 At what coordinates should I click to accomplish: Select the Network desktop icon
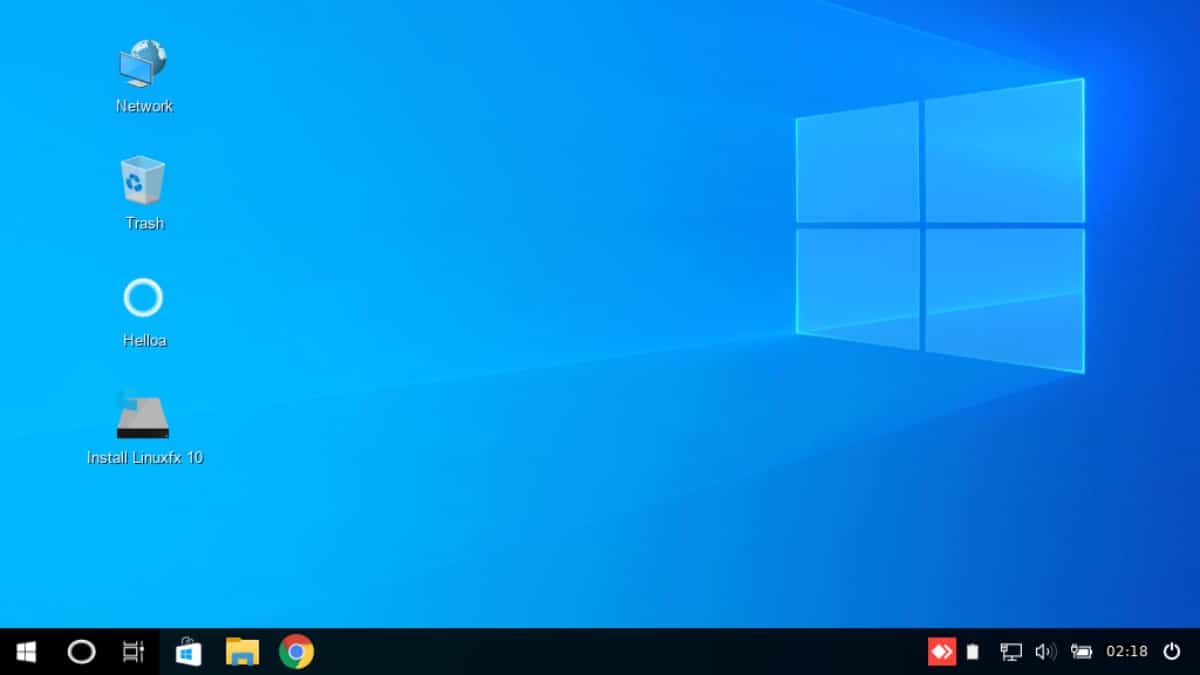[143, 64]
